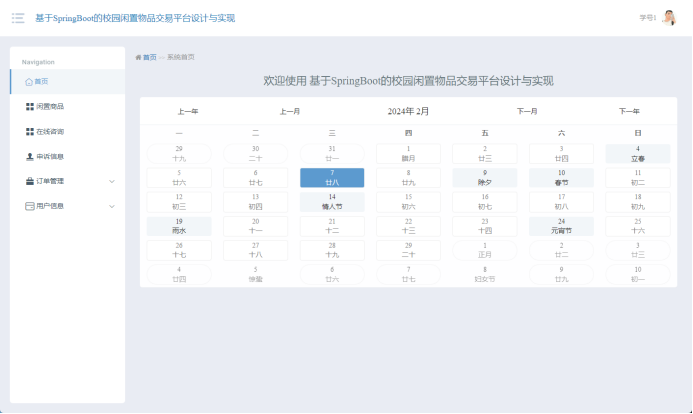
Task: Expand the 用户信息 submenu chevron
Action: (x=112, y=206)
